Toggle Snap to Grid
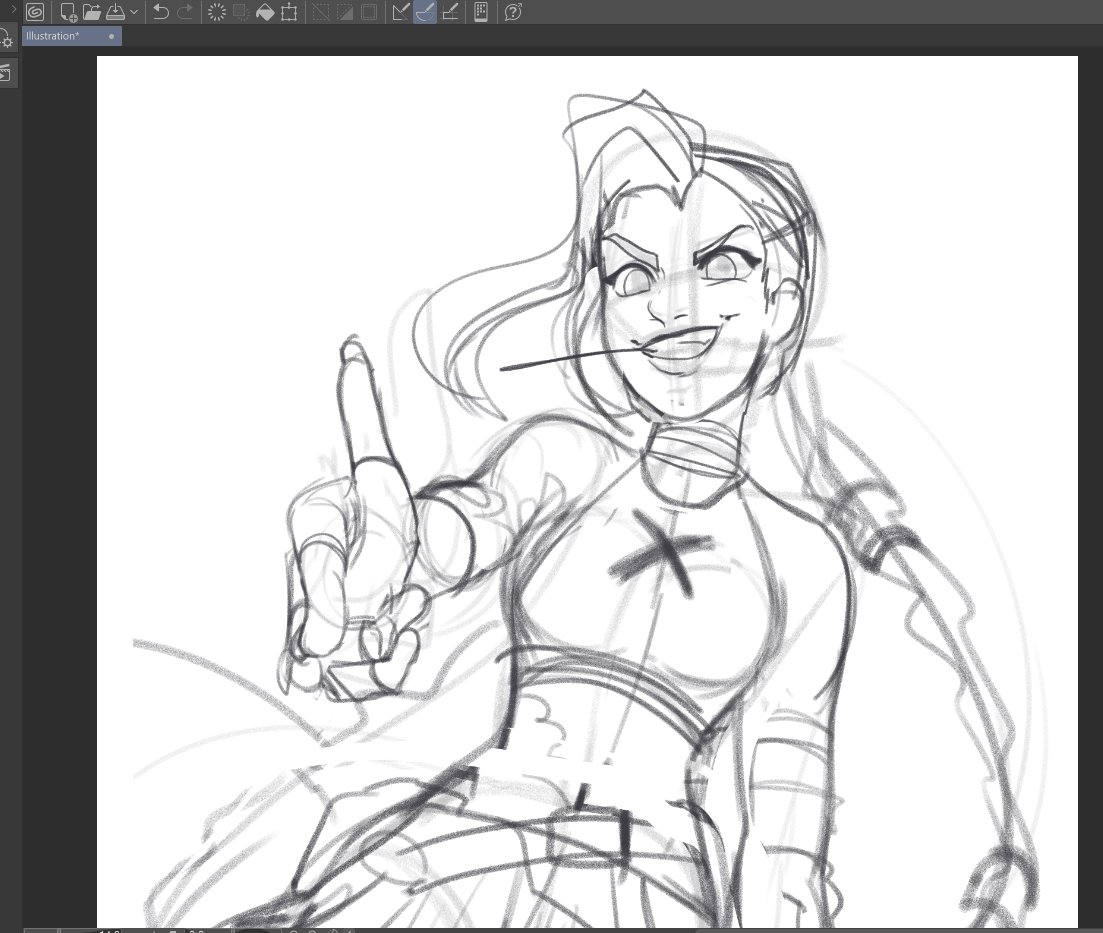This screenshot has width=1103, height=933. point(450,12)
